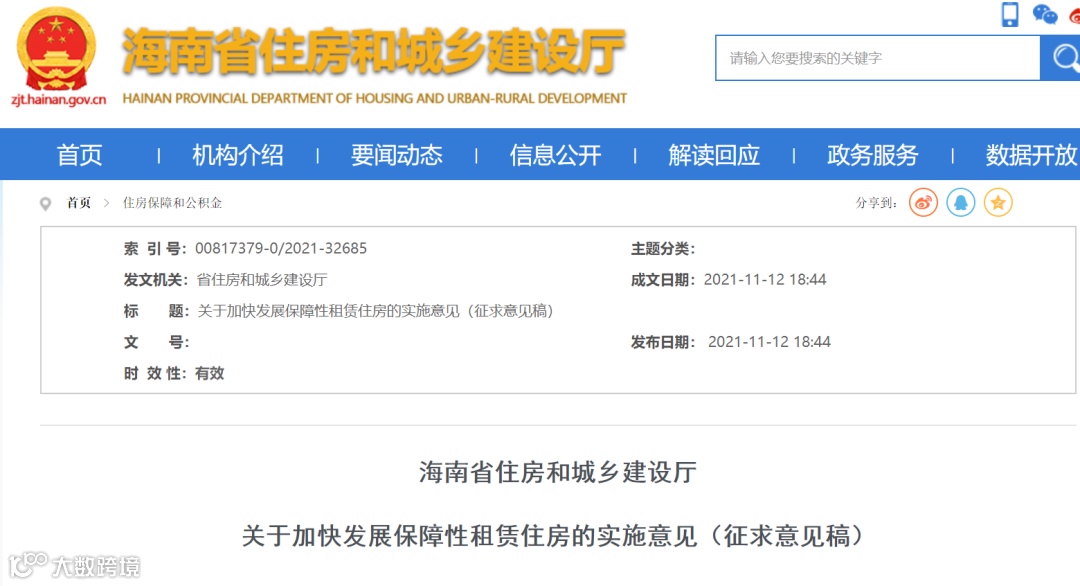Open the mobile version phone icon

point(1010,14)
